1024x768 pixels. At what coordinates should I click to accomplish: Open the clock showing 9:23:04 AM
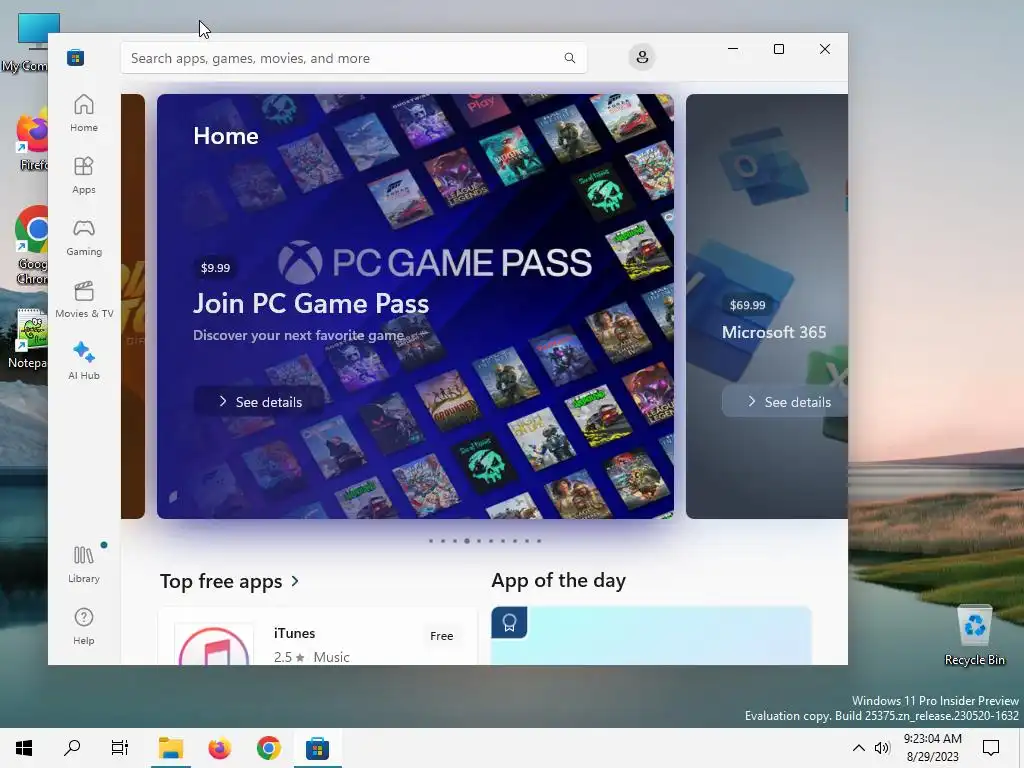click(x=933, y=748)
